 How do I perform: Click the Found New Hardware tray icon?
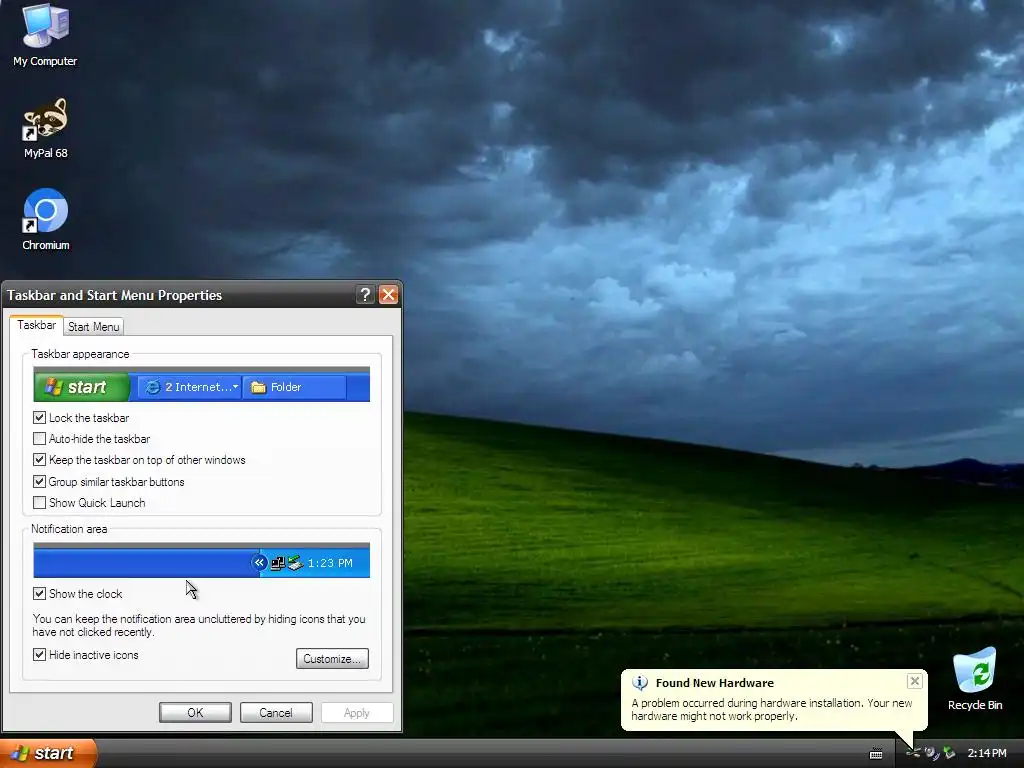click(914, 753)
